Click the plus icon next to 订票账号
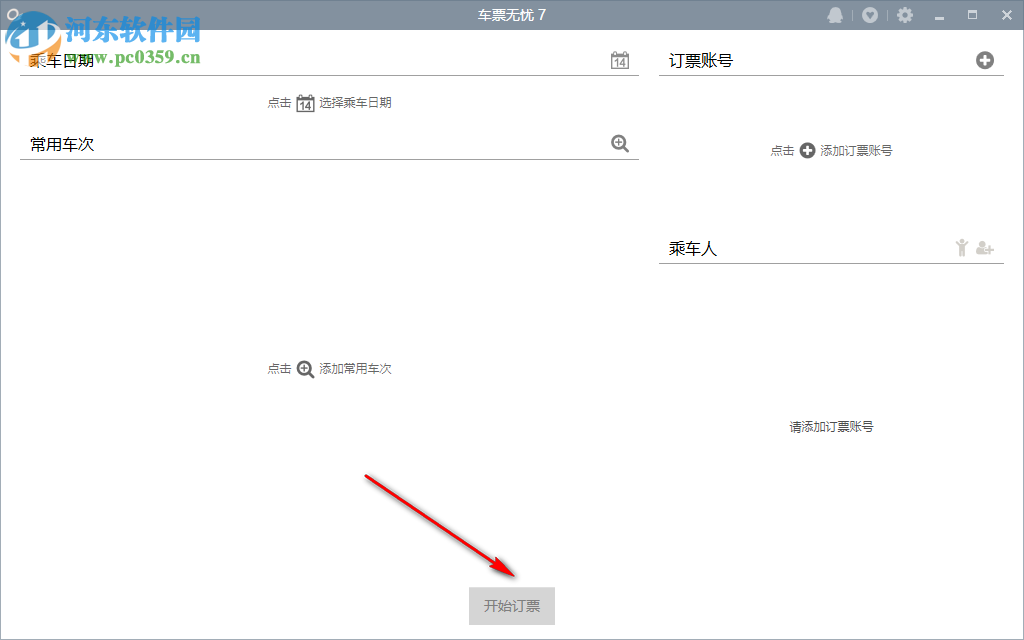 (986, 60)
